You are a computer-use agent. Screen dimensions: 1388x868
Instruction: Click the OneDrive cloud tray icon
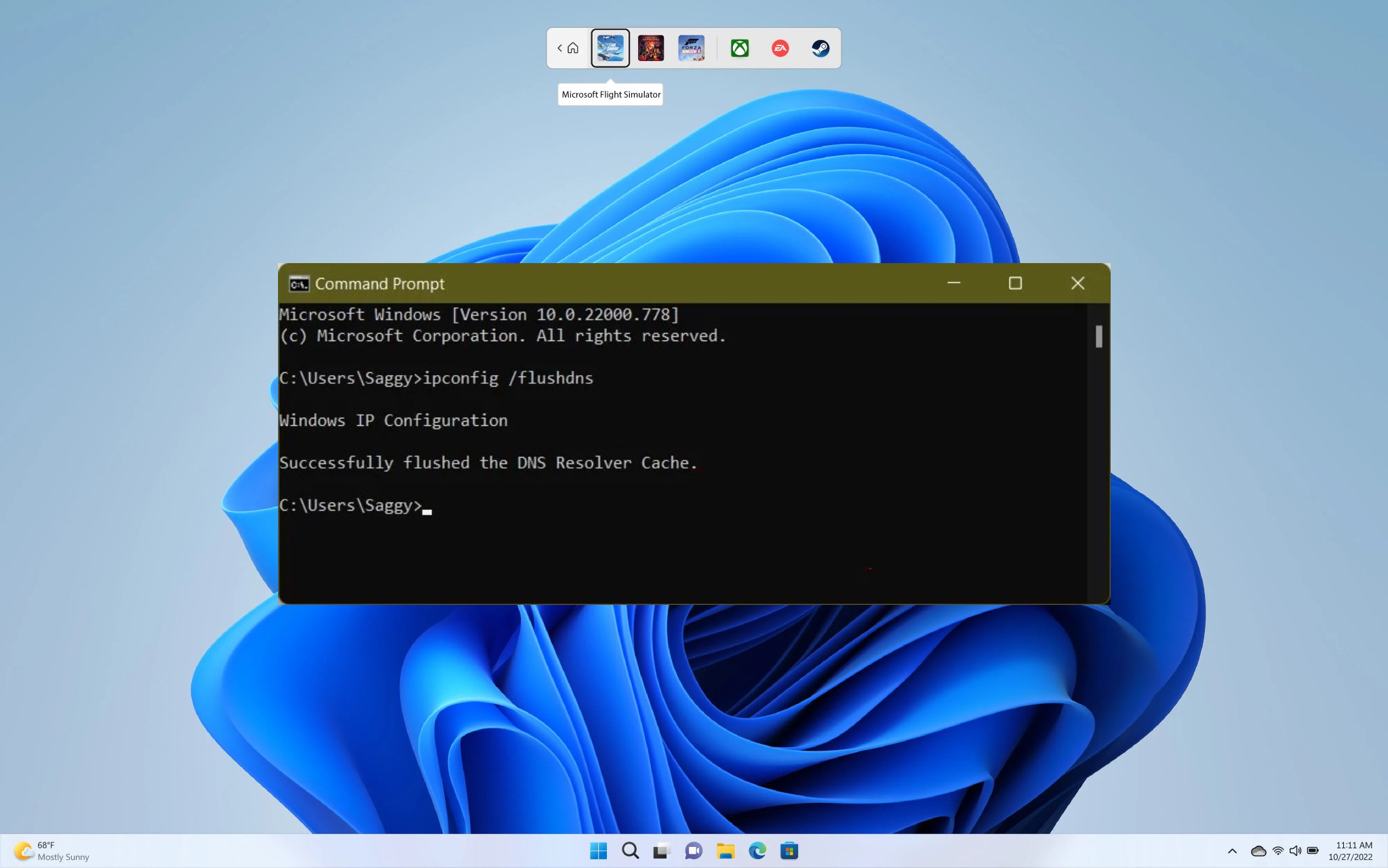point(1258,851)
